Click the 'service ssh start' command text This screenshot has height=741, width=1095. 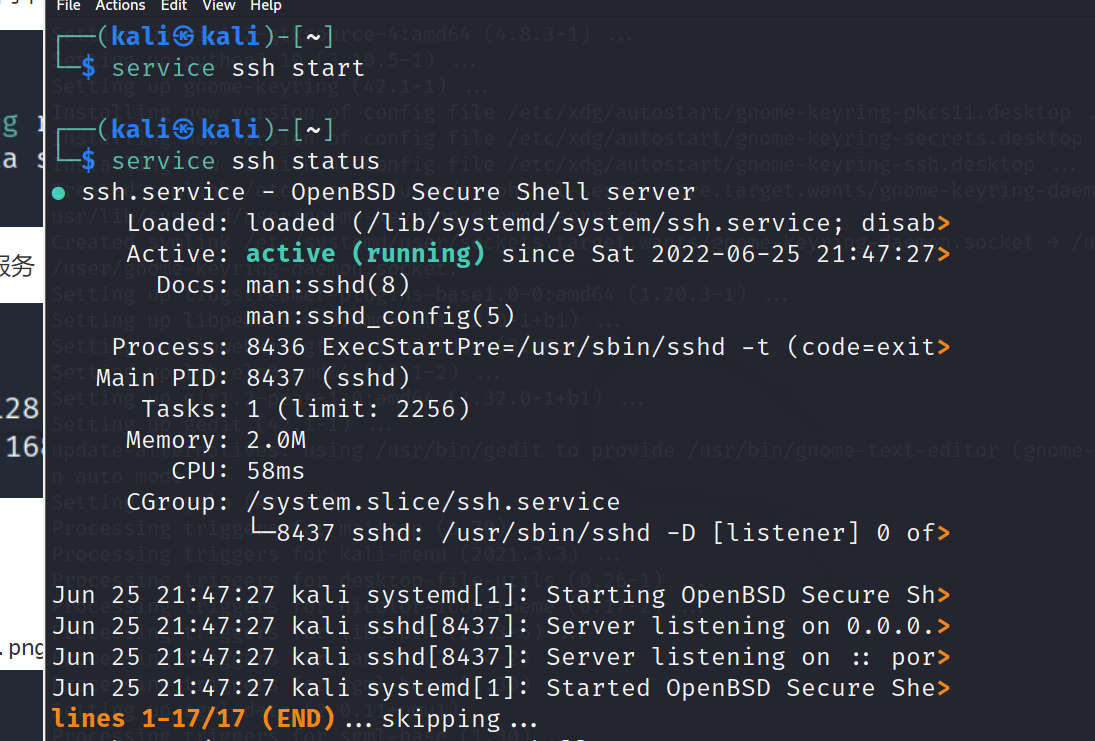238,68
